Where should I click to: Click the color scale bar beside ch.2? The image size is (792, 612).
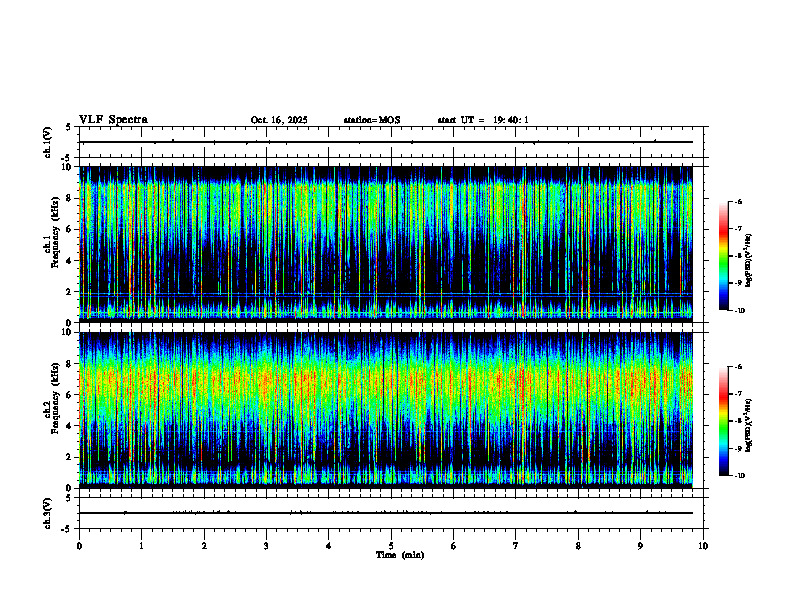pyautogui.click(x=723, y=421)
